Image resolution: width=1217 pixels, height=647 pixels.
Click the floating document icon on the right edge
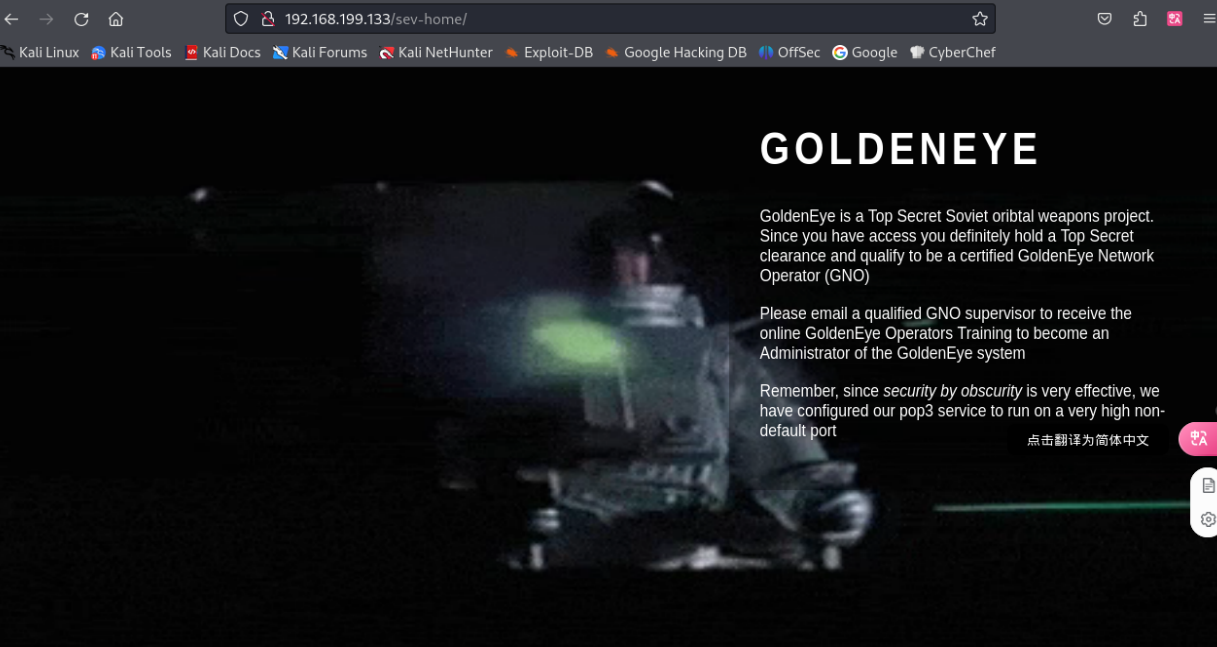(1208, 485)
